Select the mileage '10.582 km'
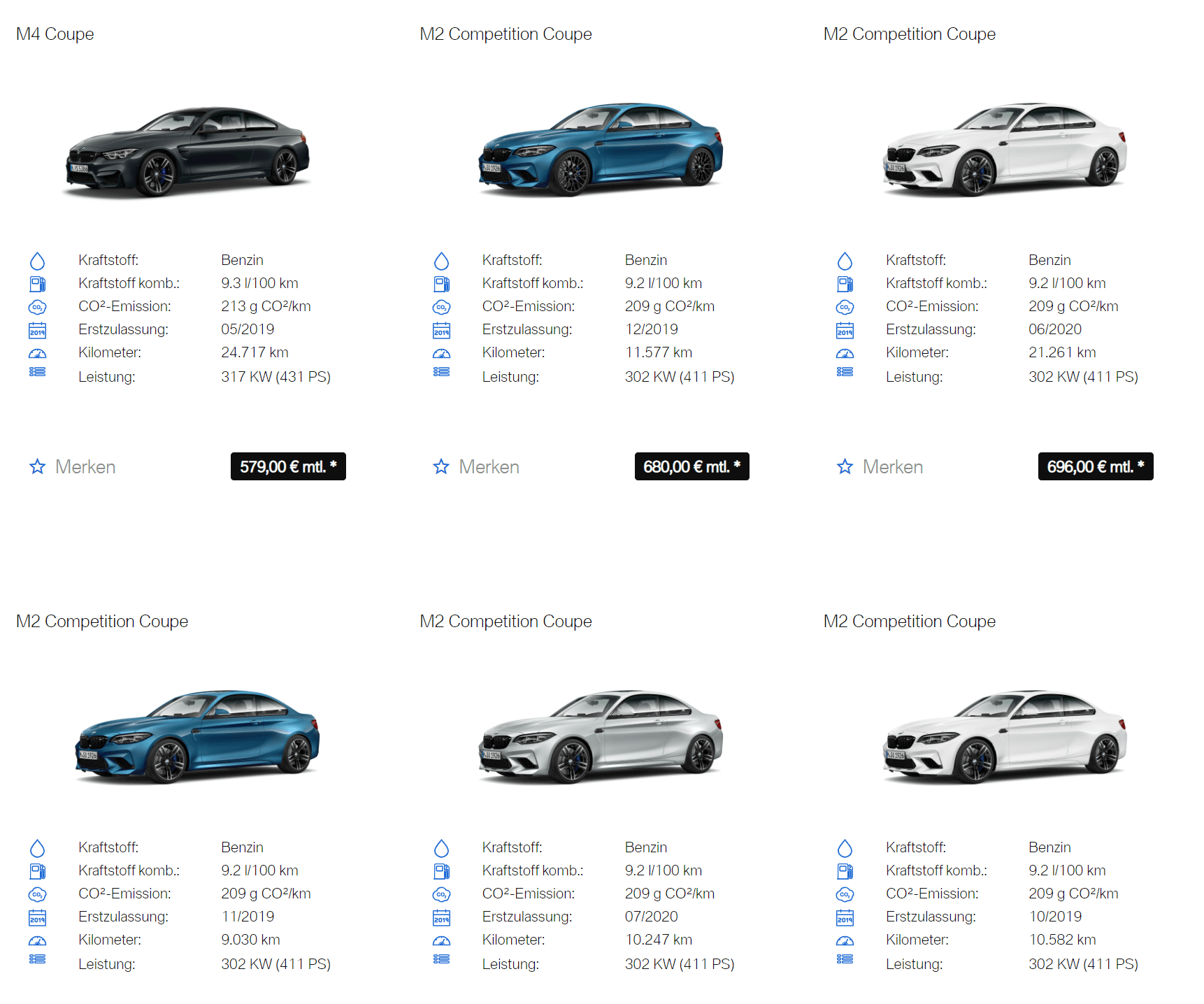This screenshot has width=1204, height=1004. (1062, 940)
